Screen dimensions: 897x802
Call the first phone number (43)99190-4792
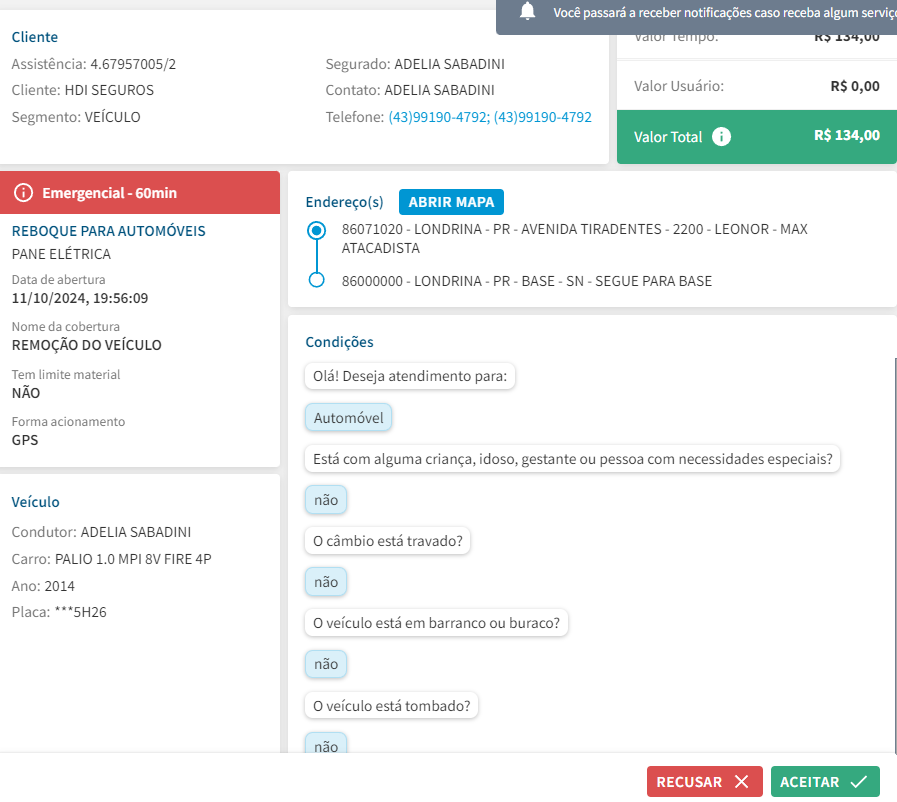tap(439, 117)
